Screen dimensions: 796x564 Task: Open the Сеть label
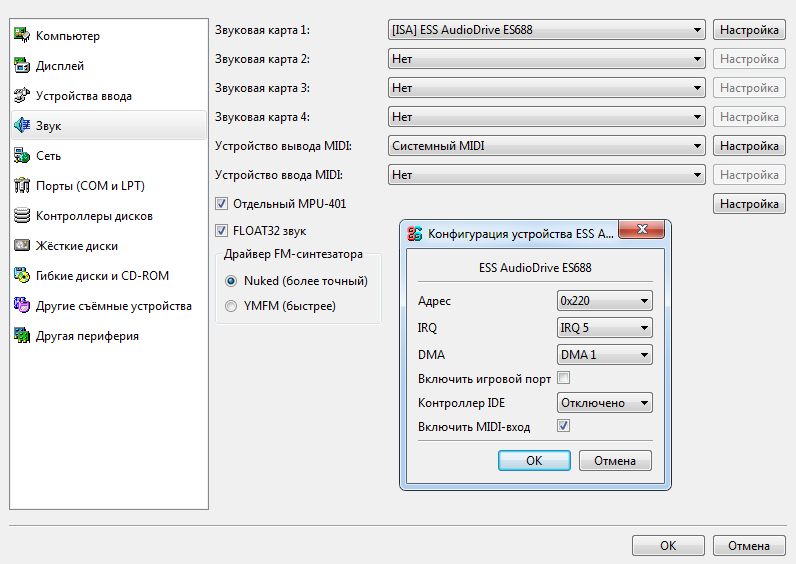pos(48,155)
